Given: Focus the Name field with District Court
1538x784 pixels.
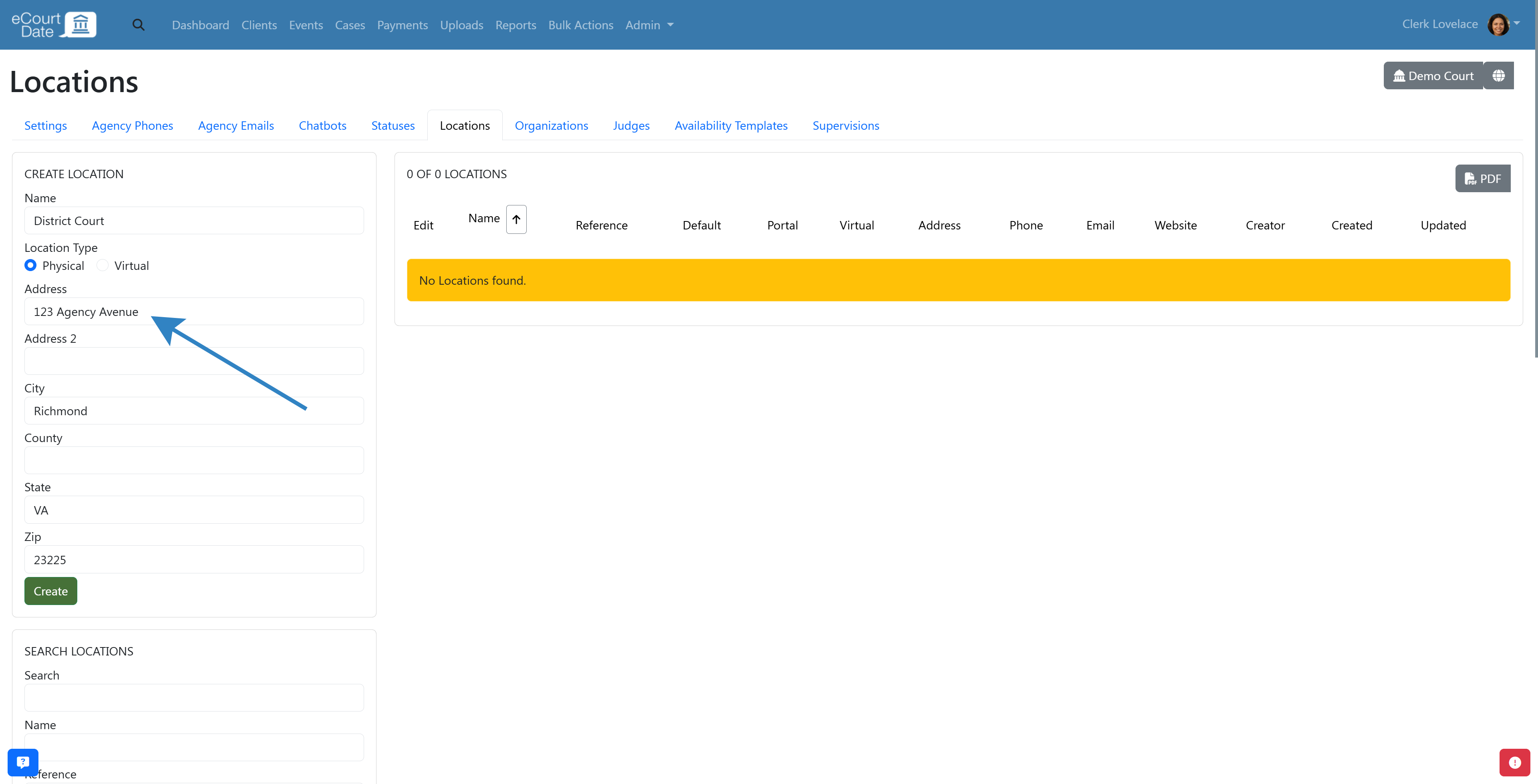Looking at the screenshot, I should tap(194, 221).
